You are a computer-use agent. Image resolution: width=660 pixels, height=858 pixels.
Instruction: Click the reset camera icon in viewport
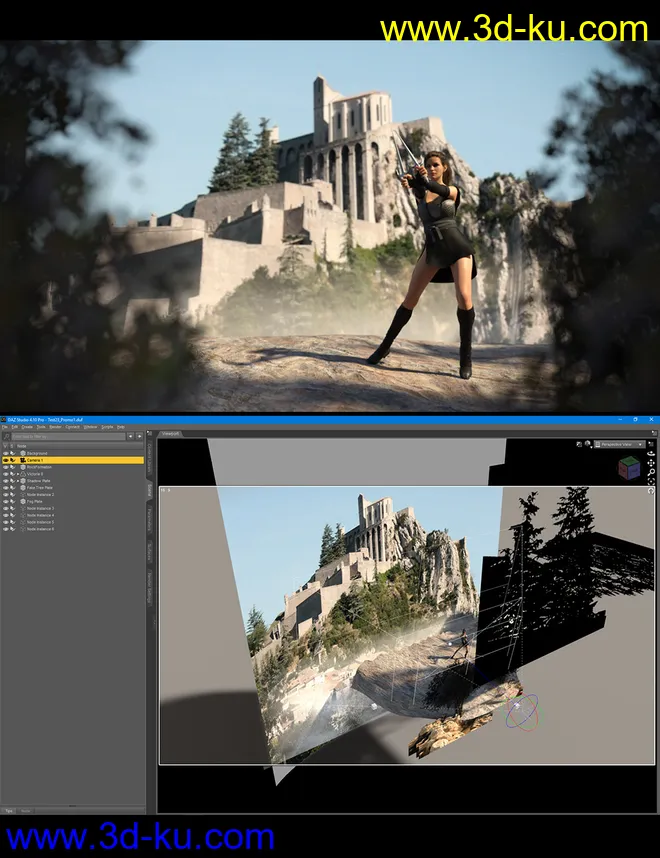651,491
